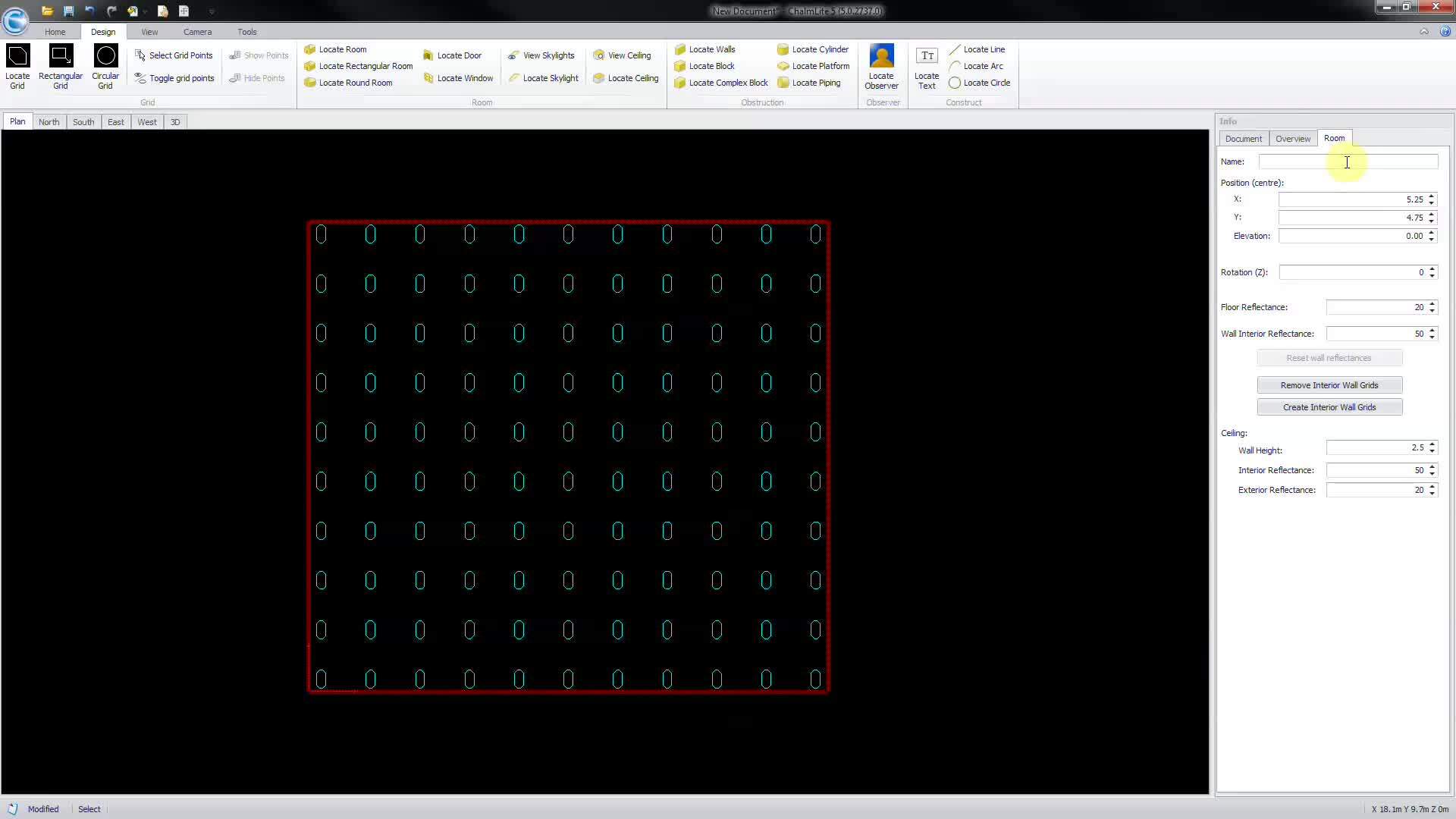Click Toggle grid points
This screenshot has width=1456, height=819.
tap(174, 78)
